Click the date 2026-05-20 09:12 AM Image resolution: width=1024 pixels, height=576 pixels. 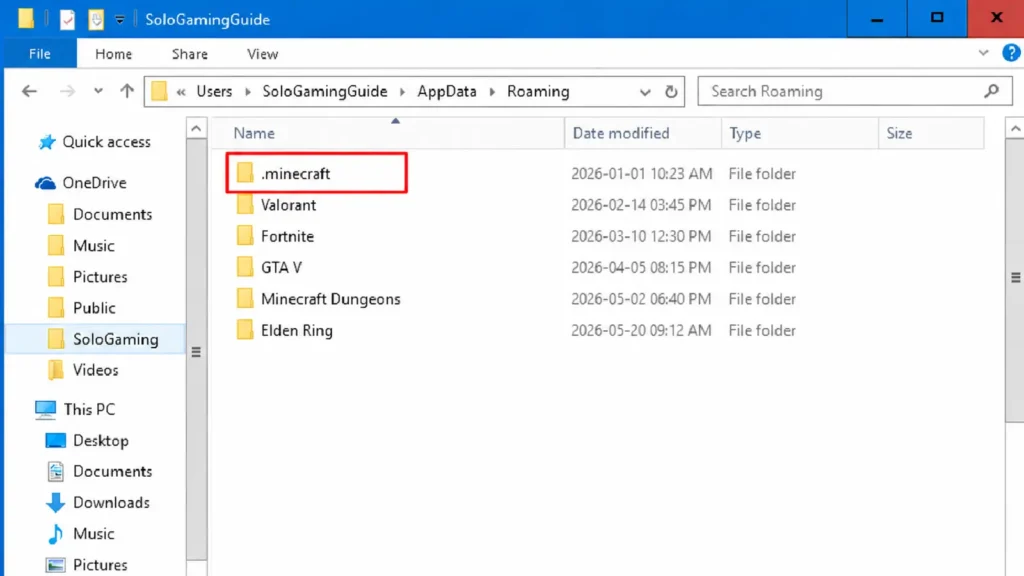[641, 330]
